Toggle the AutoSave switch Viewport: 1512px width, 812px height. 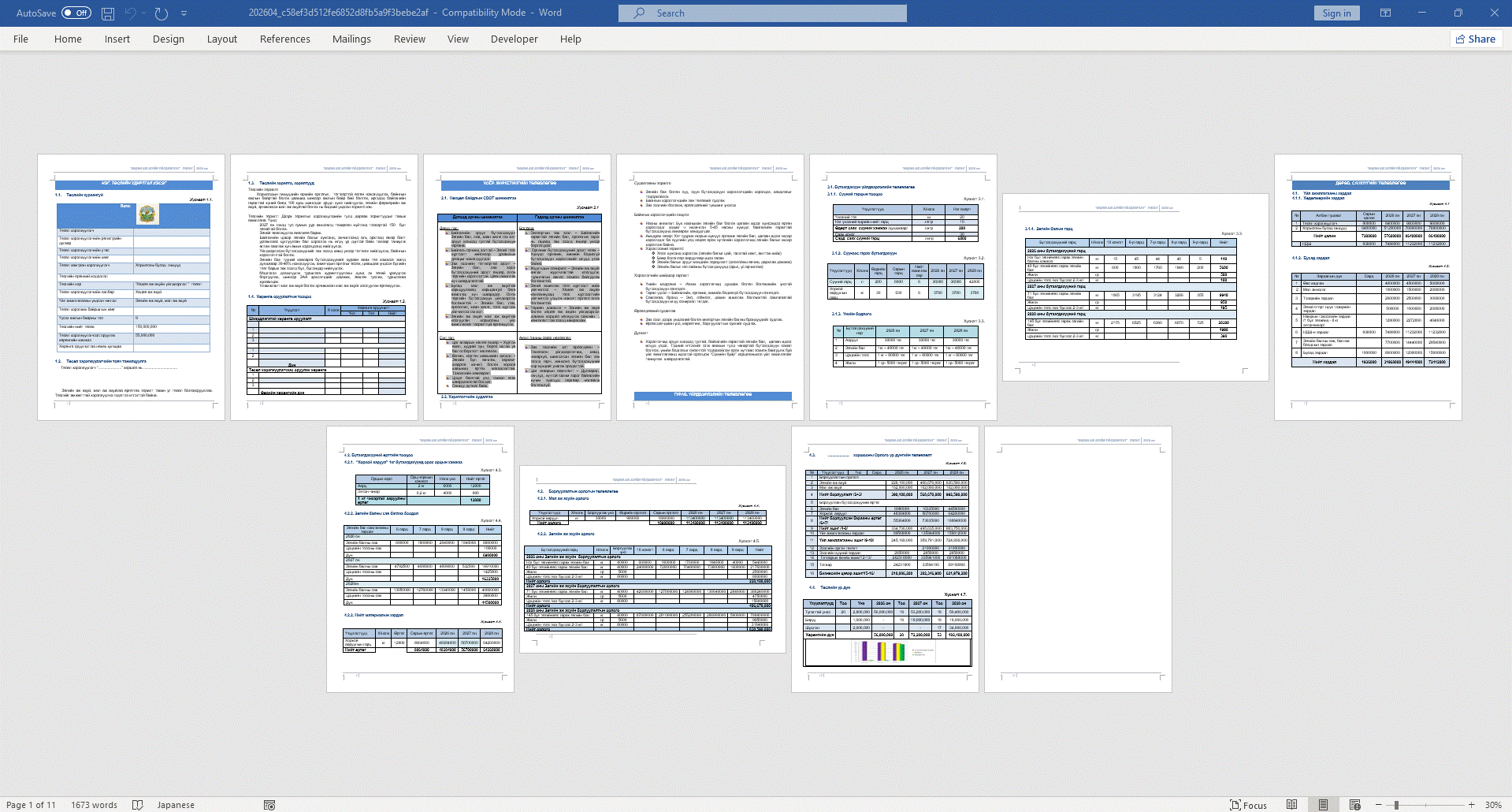[76, 13]
